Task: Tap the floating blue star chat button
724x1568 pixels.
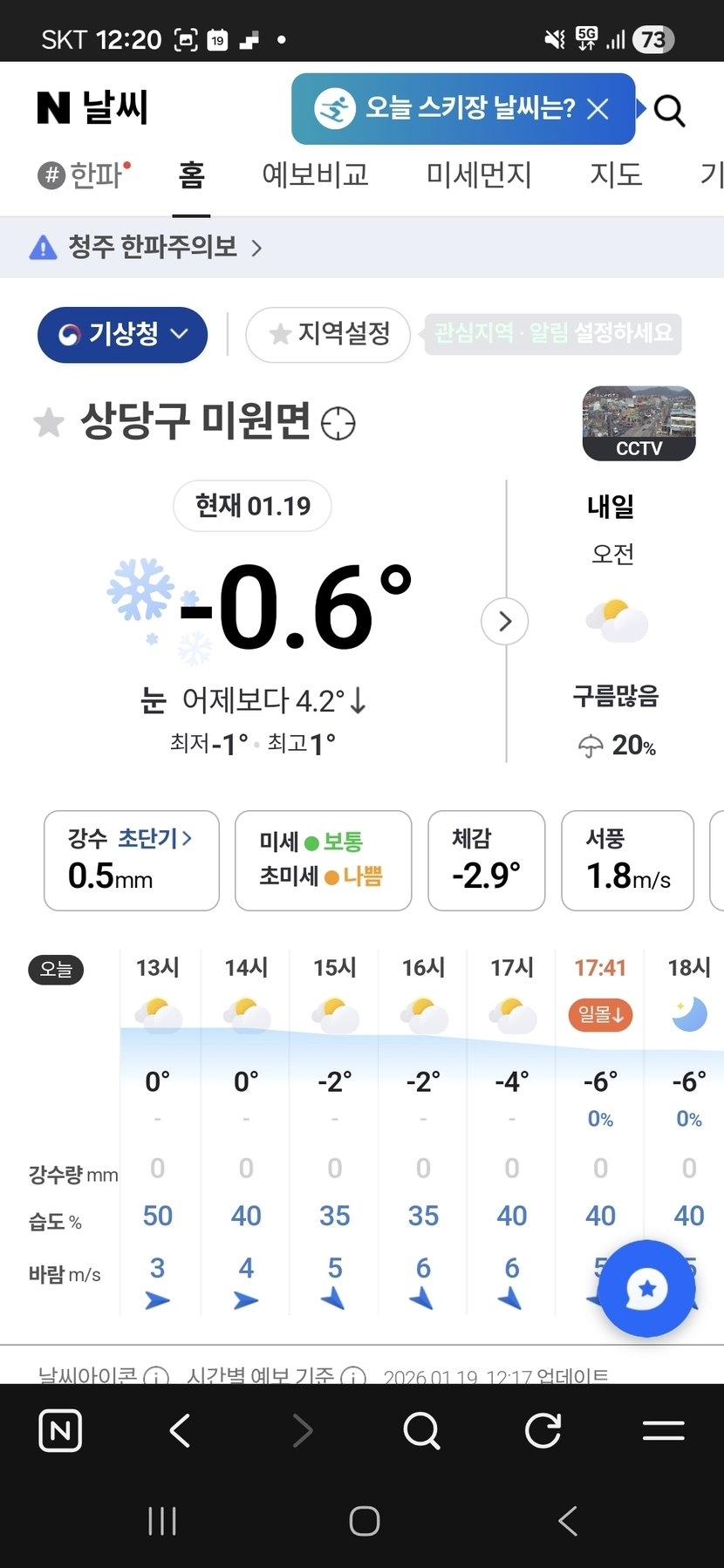Action: click(646, 1289)
